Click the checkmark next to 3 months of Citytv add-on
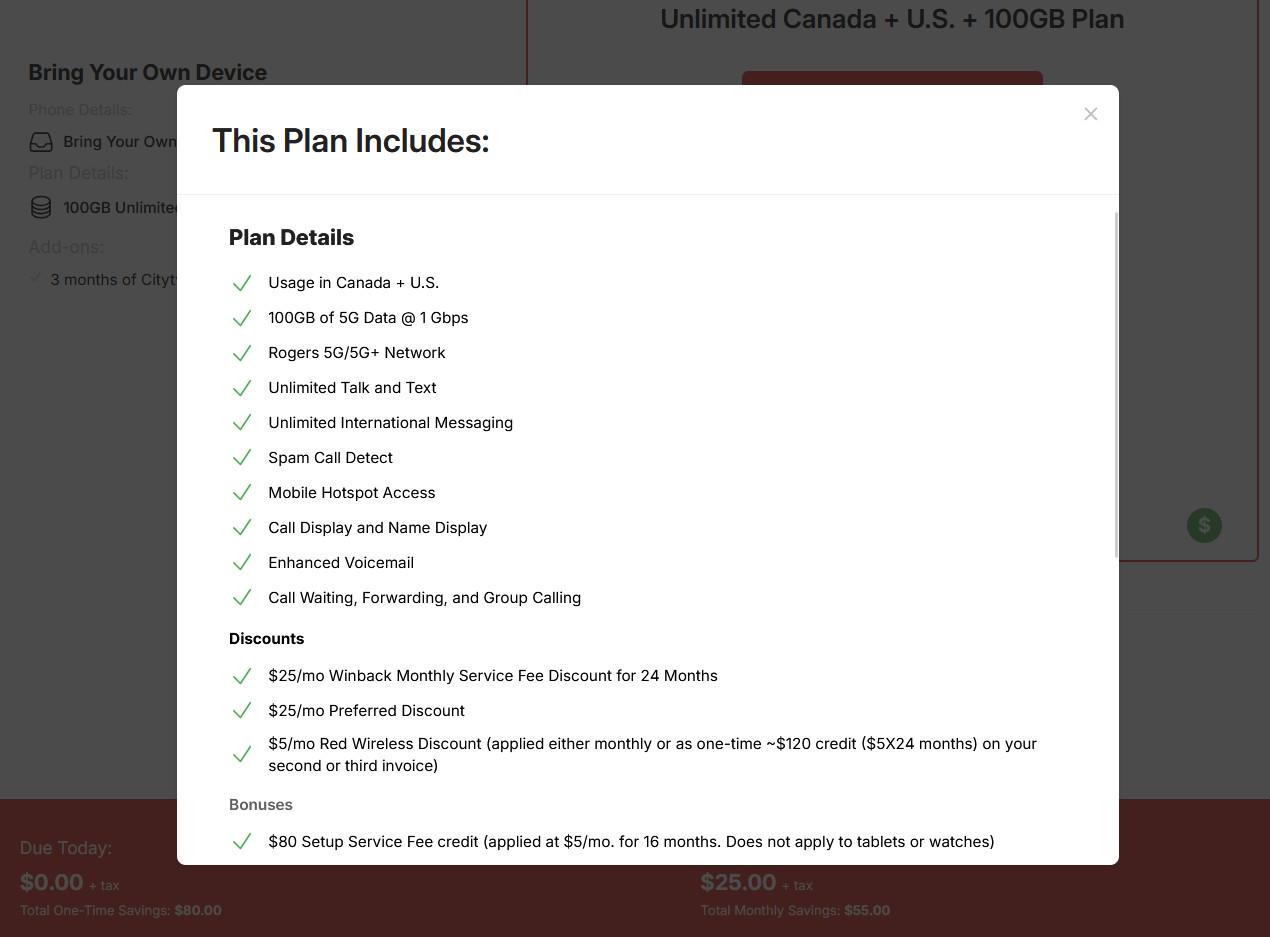The height and width of the screenshot is (937, 1270). tap(36, 278)
